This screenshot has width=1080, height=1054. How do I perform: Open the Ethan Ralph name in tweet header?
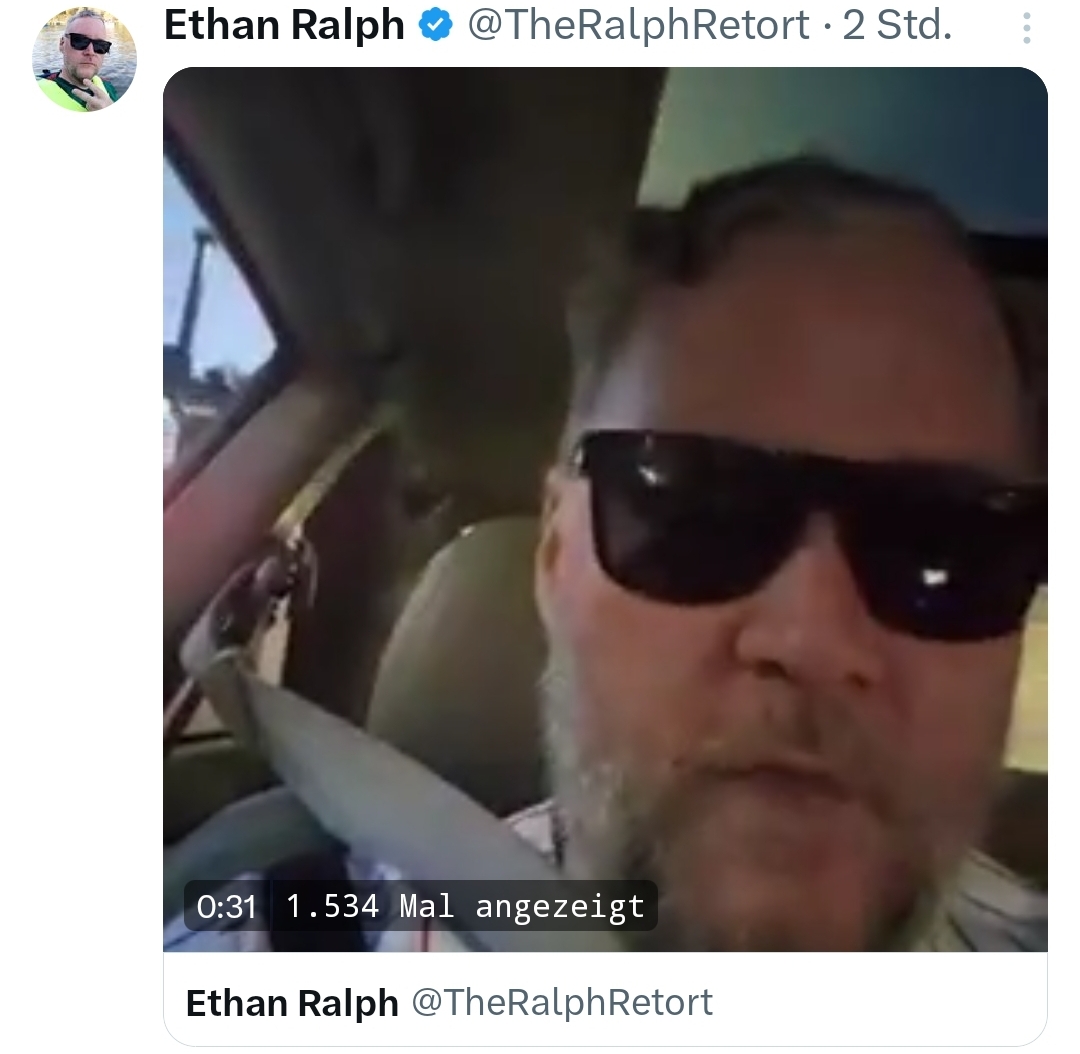[284, 25]
